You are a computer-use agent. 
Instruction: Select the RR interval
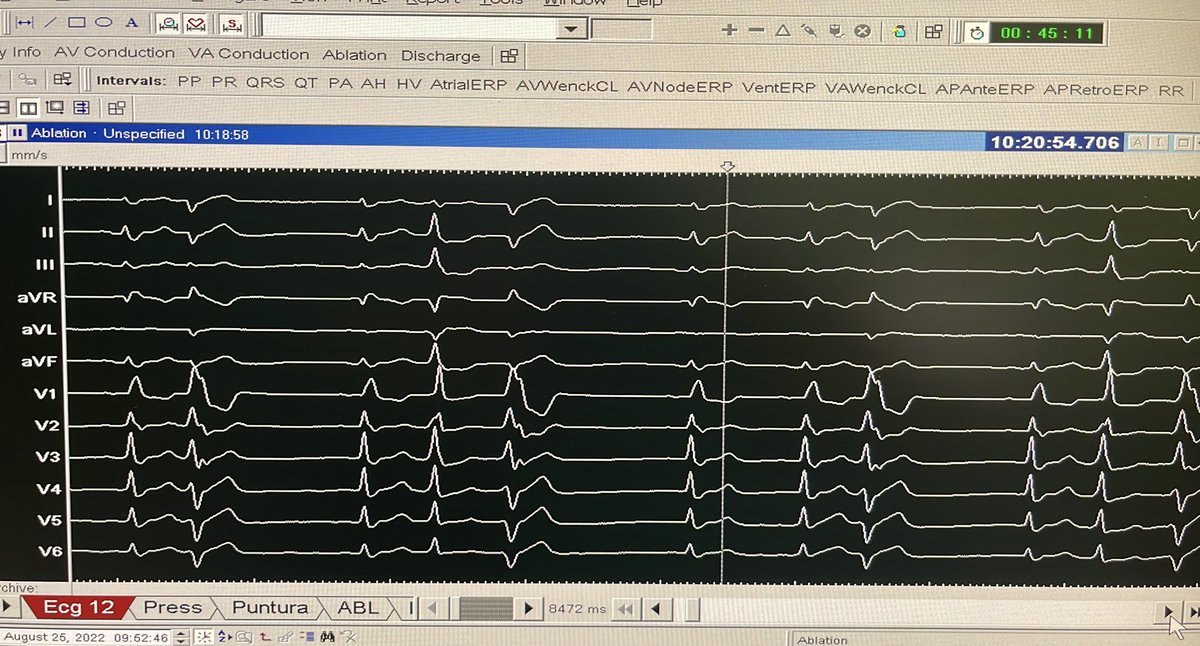pos(1170,90)
